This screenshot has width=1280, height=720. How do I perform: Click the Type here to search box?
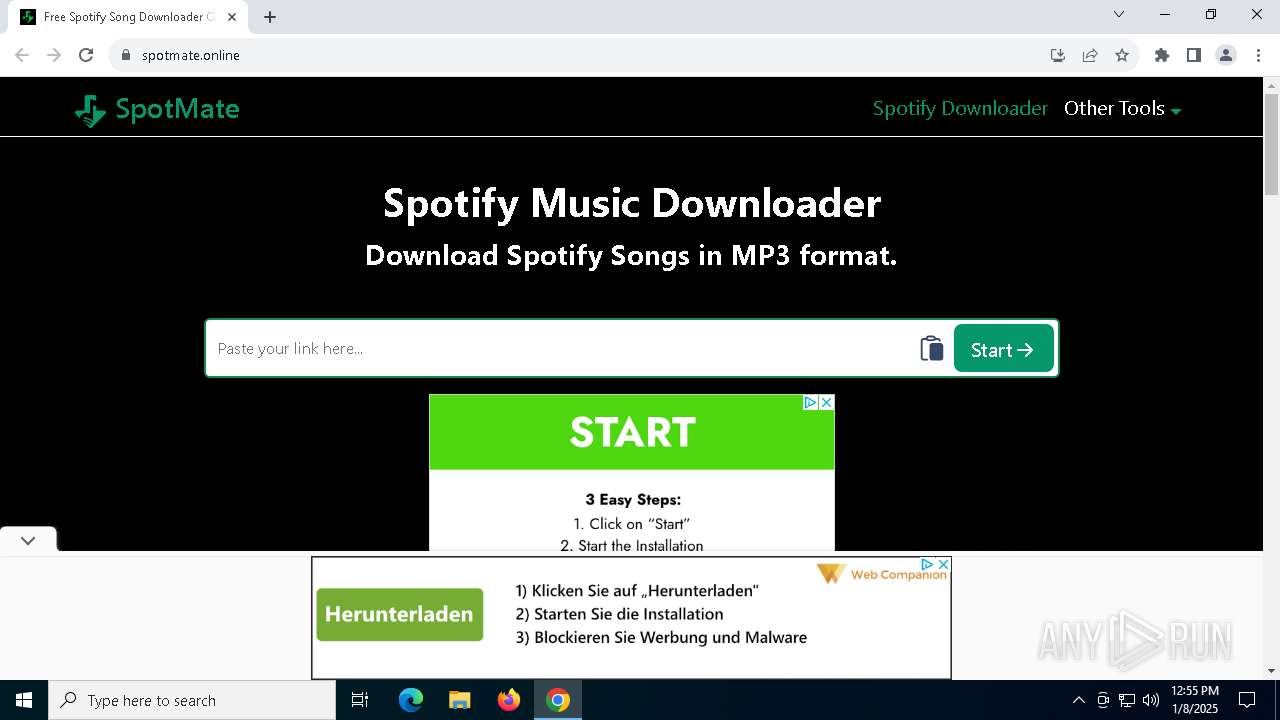point(192,700)
